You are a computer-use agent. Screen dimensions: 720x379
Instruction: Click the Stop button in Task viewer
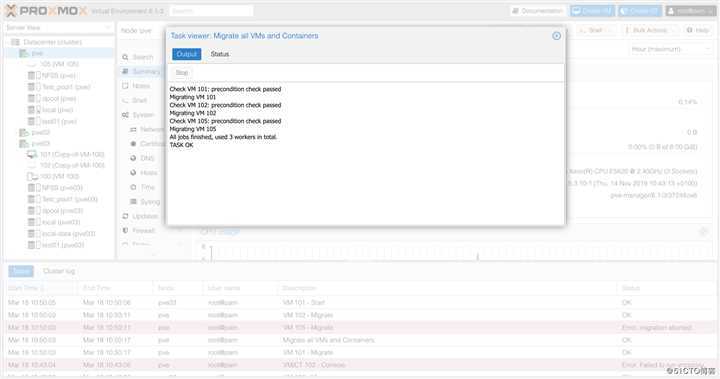(182, 73)
